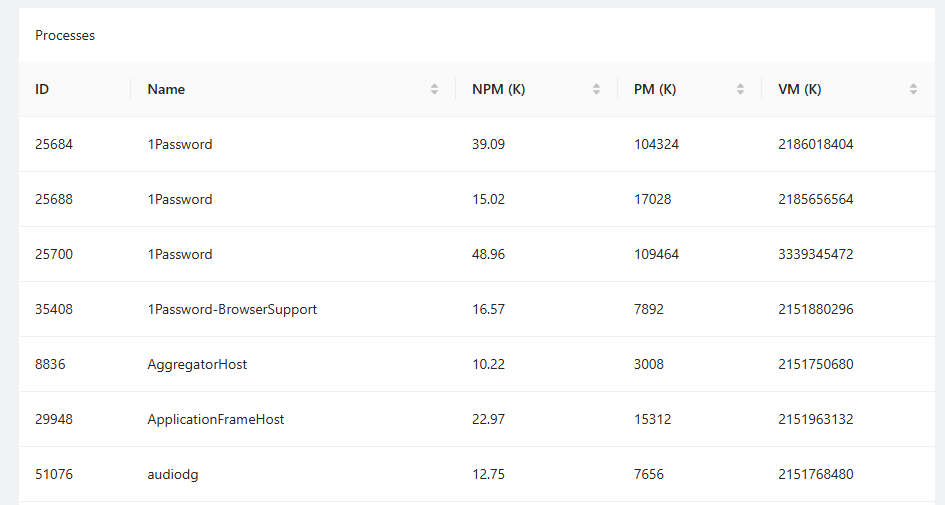Viewport: 945px width, 505px height.
Task: Select process ID 29948
Action: [54, 419]
